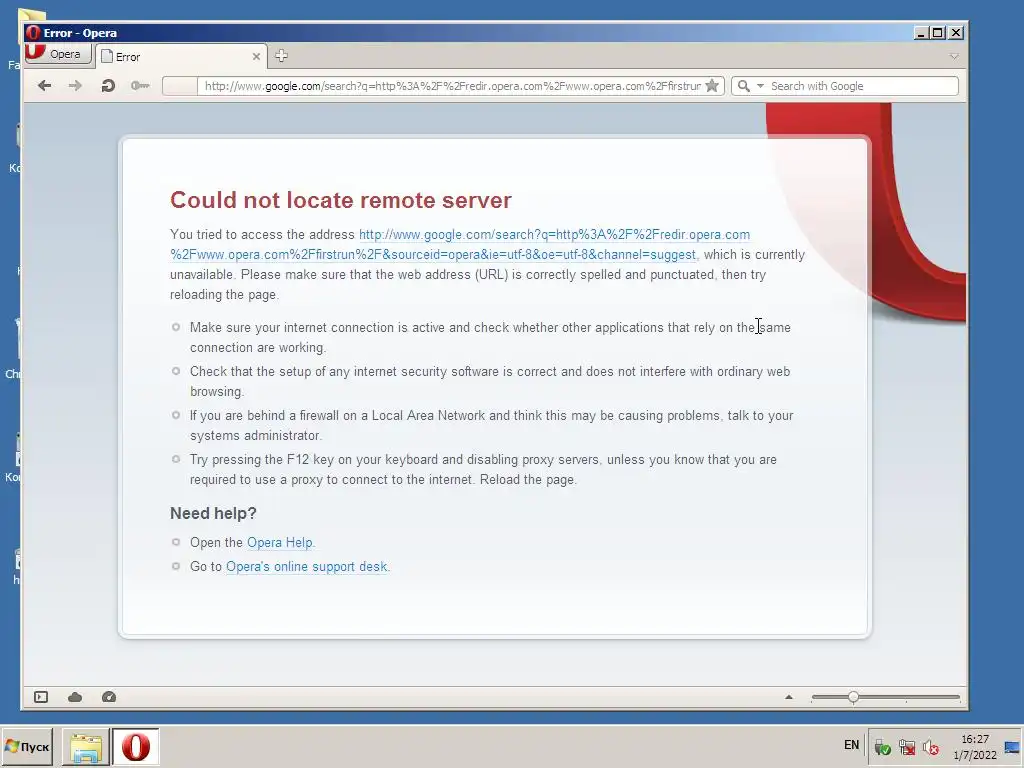Viewport: 1024px width, 768px height.
Task: Click the Opera Link cloud icon
Action: pyautogui.click(x=75, y=697)
